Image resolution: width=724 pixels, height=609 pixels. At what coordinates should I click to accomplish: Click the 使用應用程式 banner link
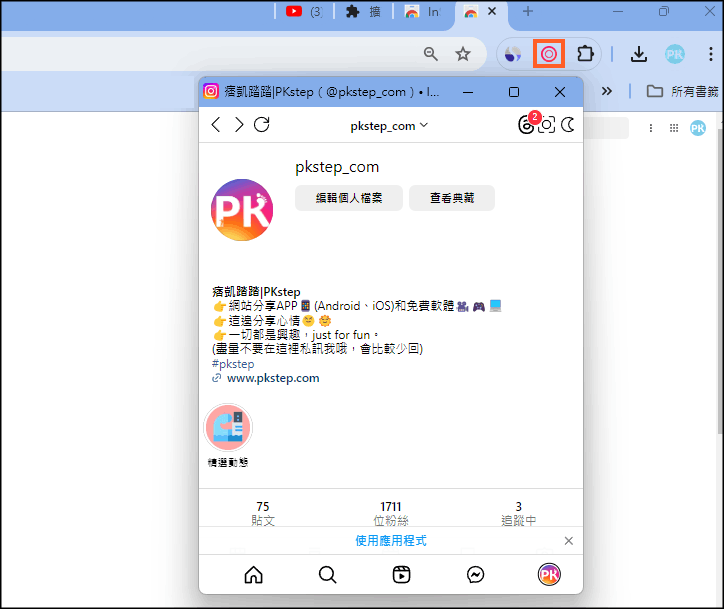(x=391, y=541)
